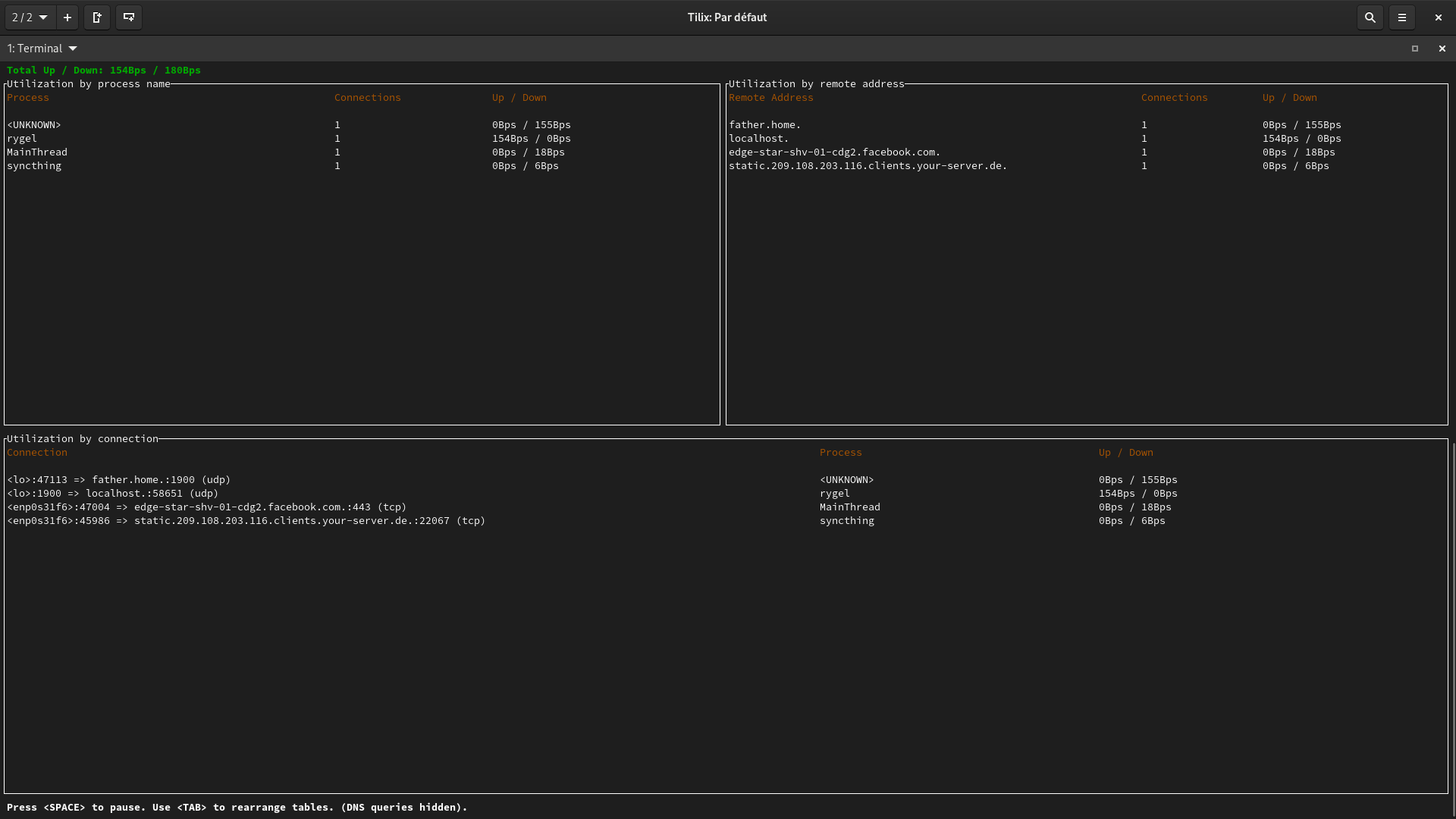Click the Tilix: Par défaut window title

(726, 17)
